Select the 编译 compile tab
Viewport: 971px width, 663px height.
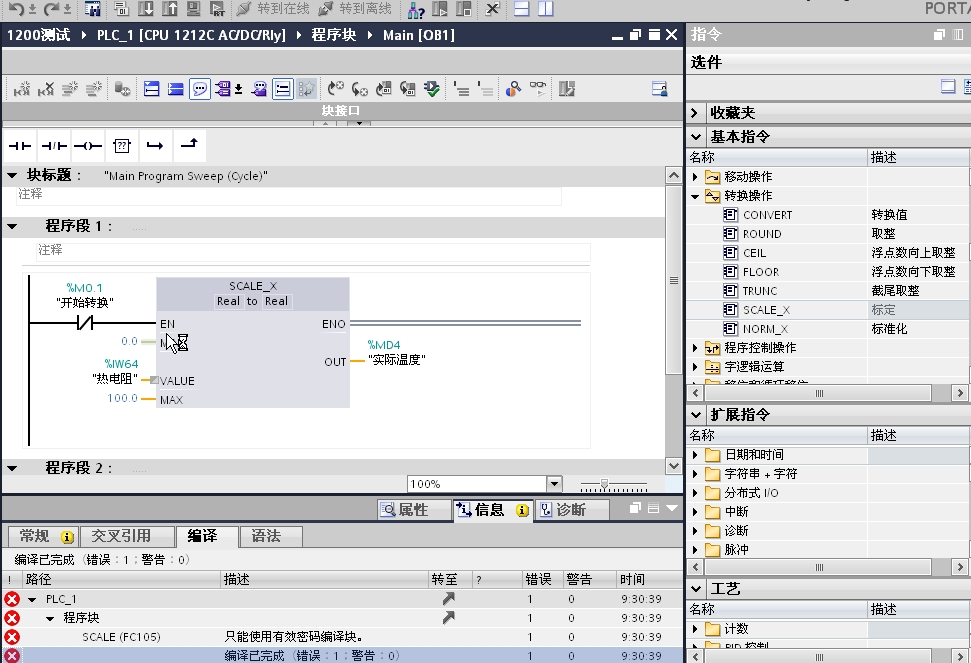click(x=207, y=536)
